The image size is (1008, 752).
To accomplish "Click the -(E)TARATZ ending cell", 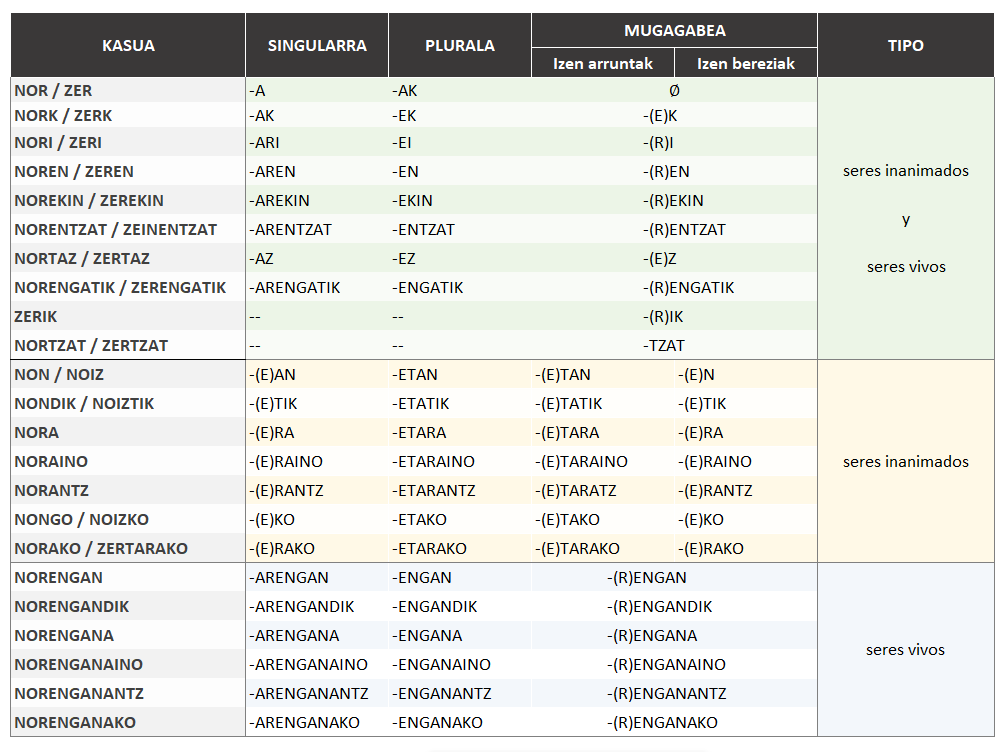I will (576, 490).
